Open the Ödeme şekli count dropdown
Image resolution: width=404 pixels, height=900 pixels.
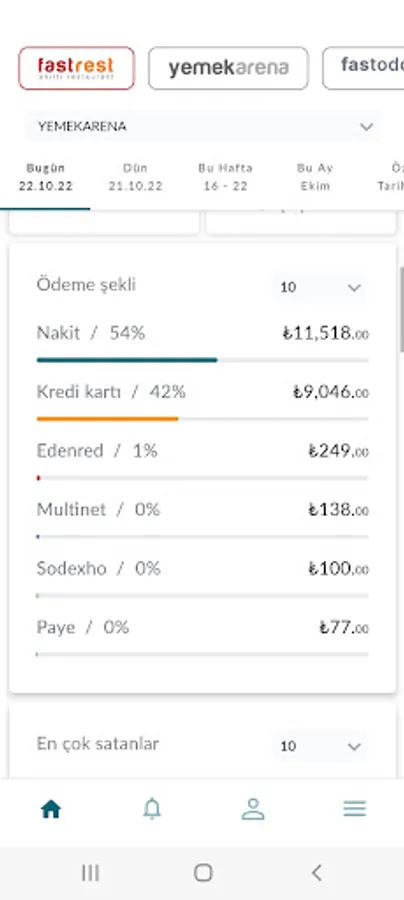[320, 287]
